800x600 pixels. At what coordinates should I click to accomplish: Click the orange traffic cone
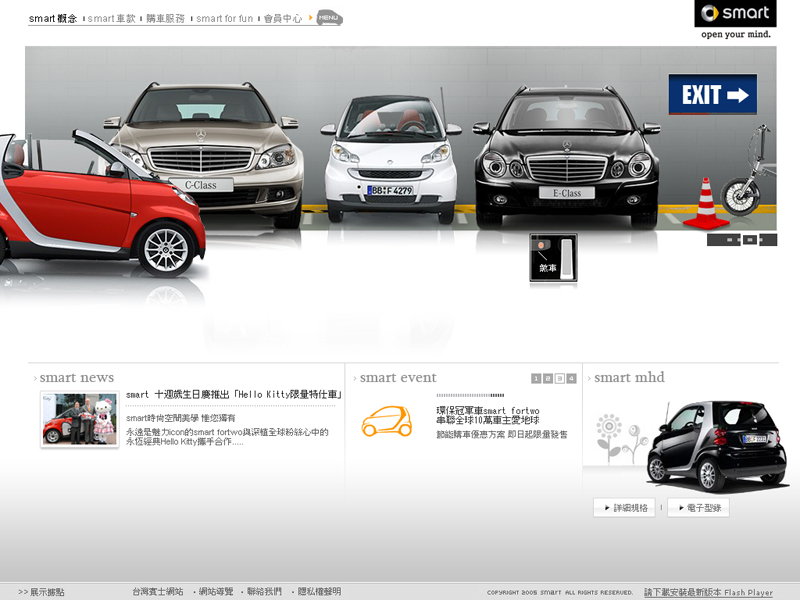(706, 204)
